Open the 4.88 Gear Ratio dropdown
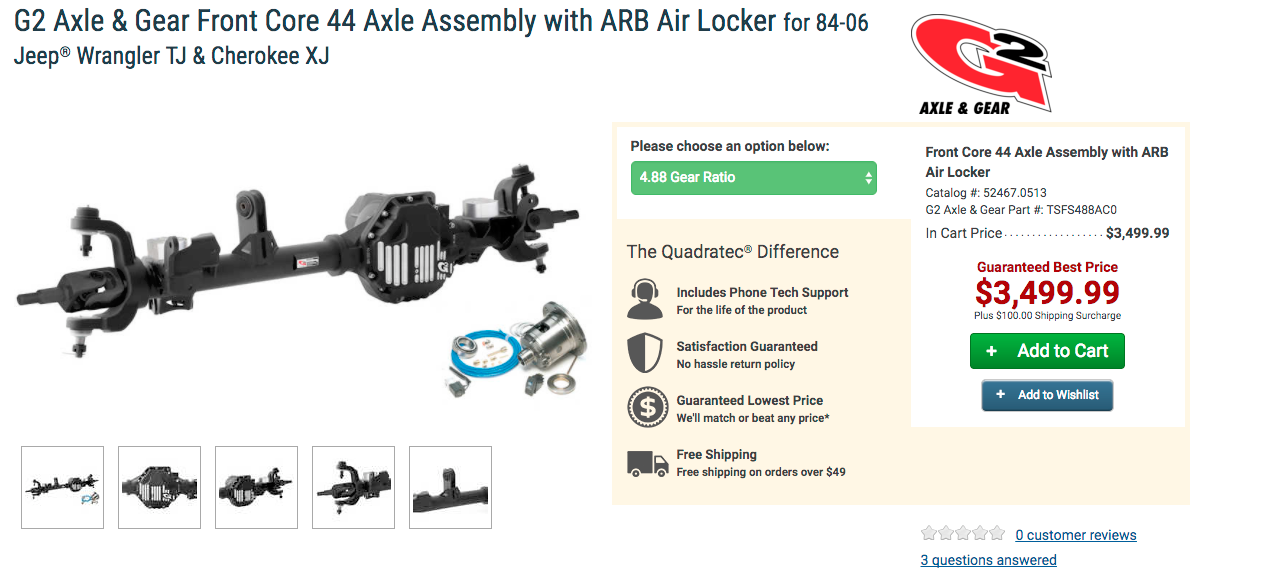The width and height of the screenshot is (1287, 584). 754,178
